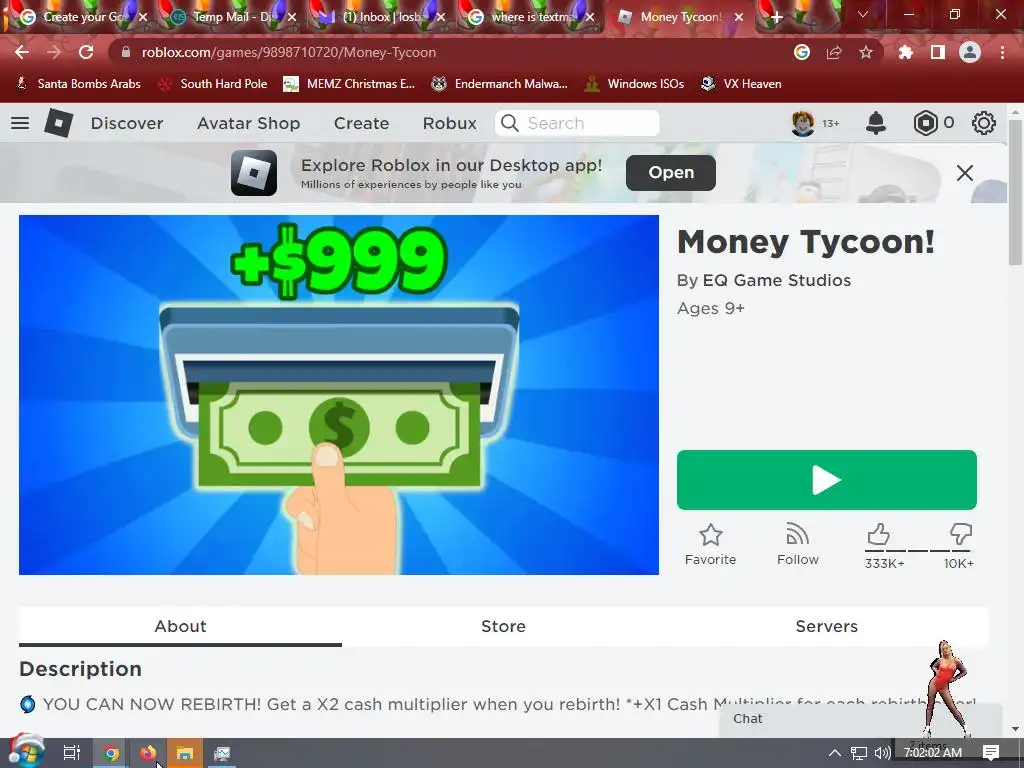
Task: Click the like/dislike vote ratio bar
Action: pyautogui.click(x=920, y=551)
